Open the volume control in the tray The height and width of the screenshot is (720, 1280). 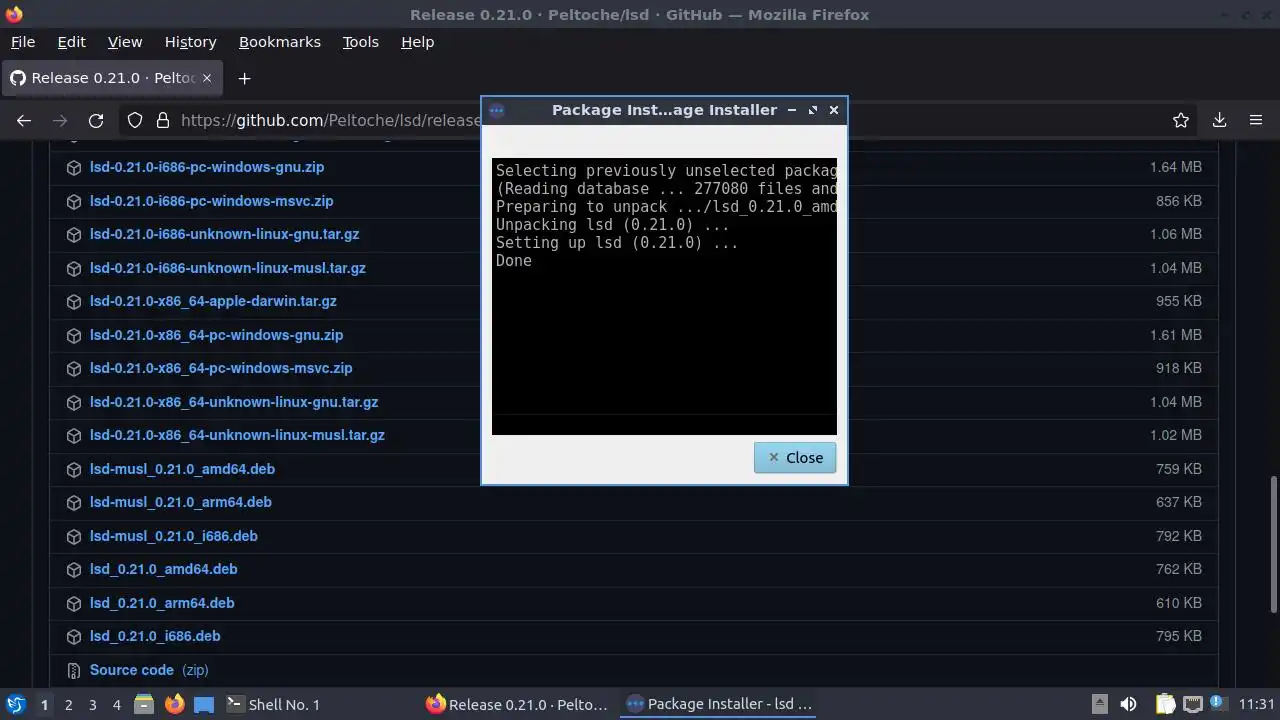[x=1128, y=704]
